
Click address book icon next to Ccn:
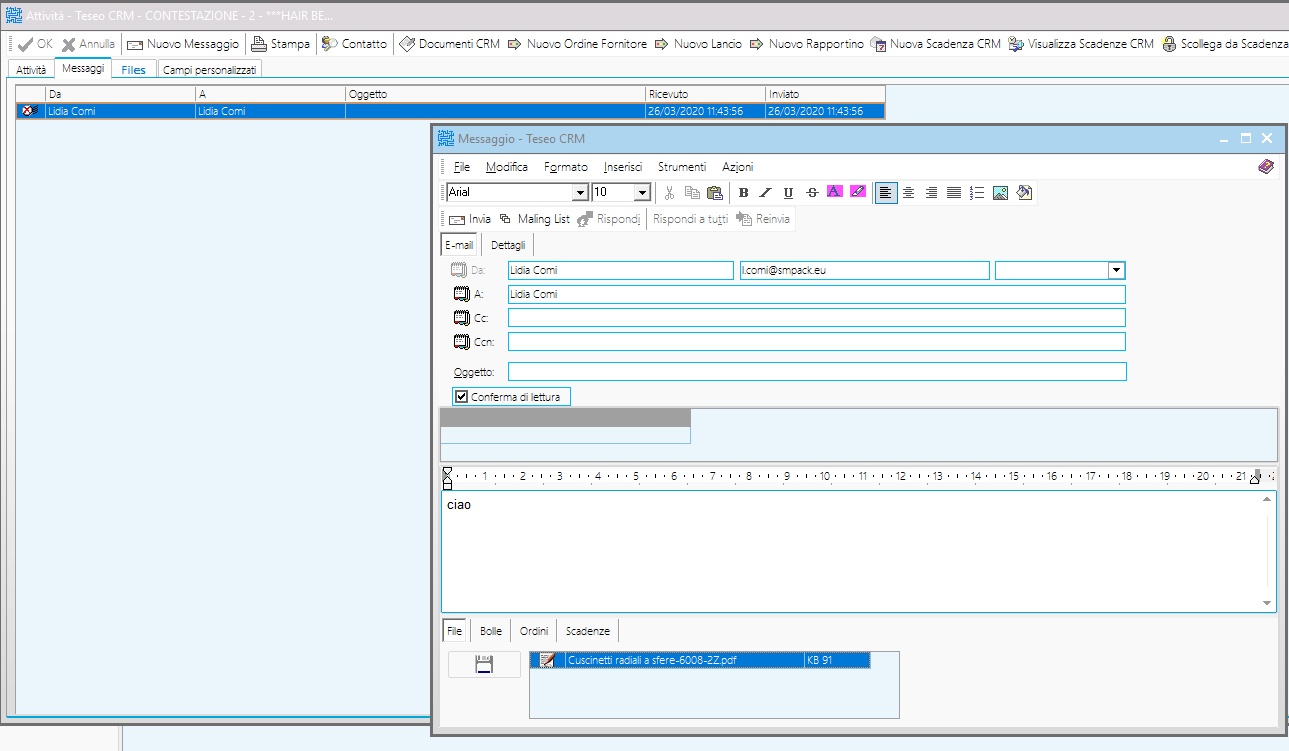(x=461, y=342)
